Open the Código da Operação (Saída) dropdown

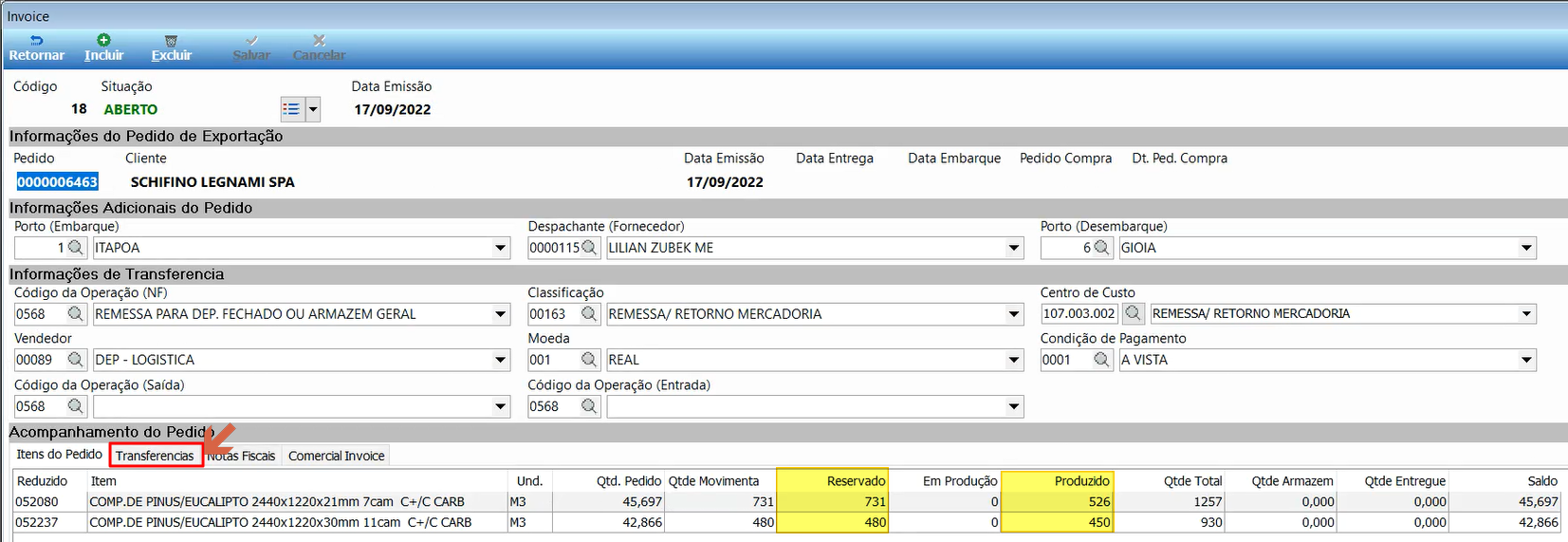coord(501,406)
